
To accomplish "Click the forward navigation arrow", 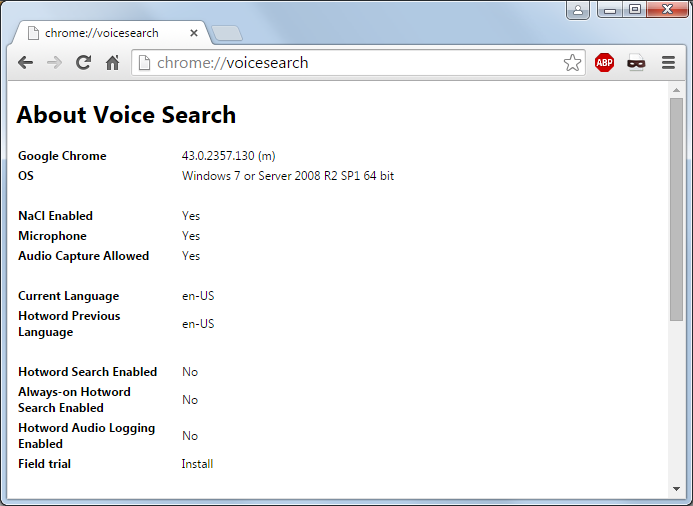I will [x=54, y=63].
